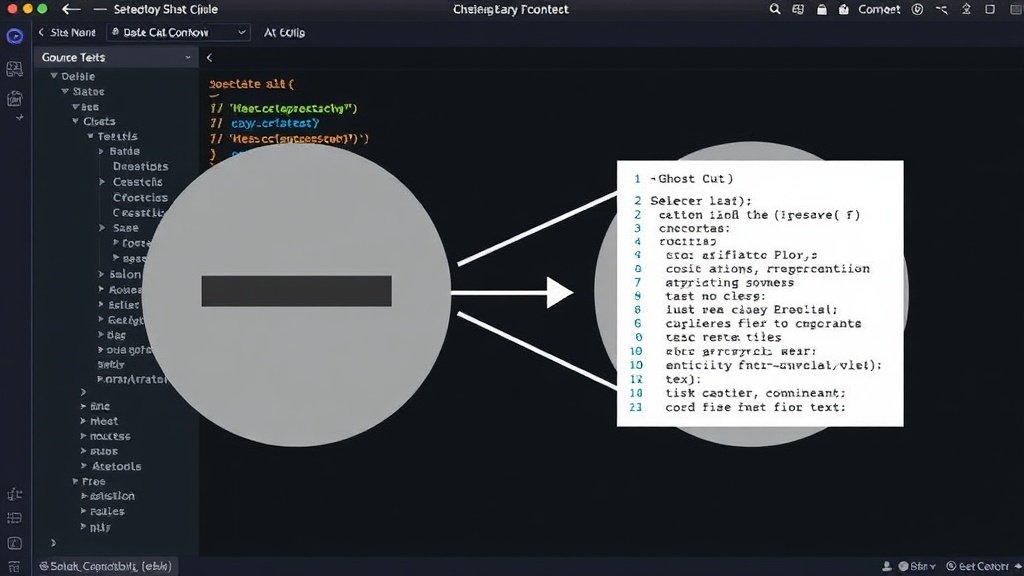This screenshot has height=576, width=1024.
Task: Select the 'dag' tree item
Action: click(116, 335)
